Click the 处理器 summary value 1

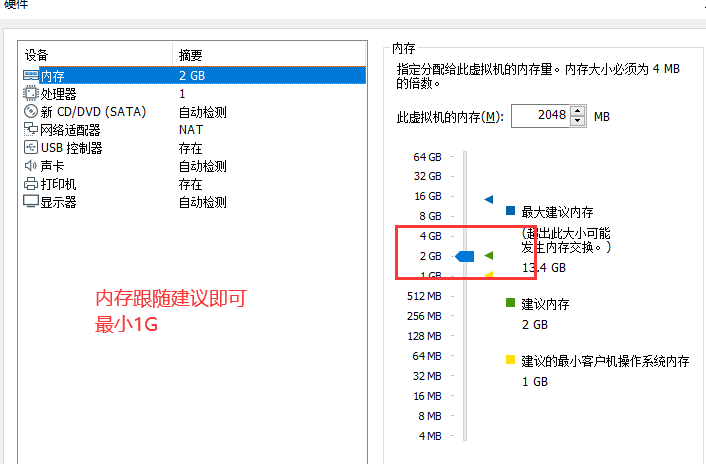click(x=182, y=94)
